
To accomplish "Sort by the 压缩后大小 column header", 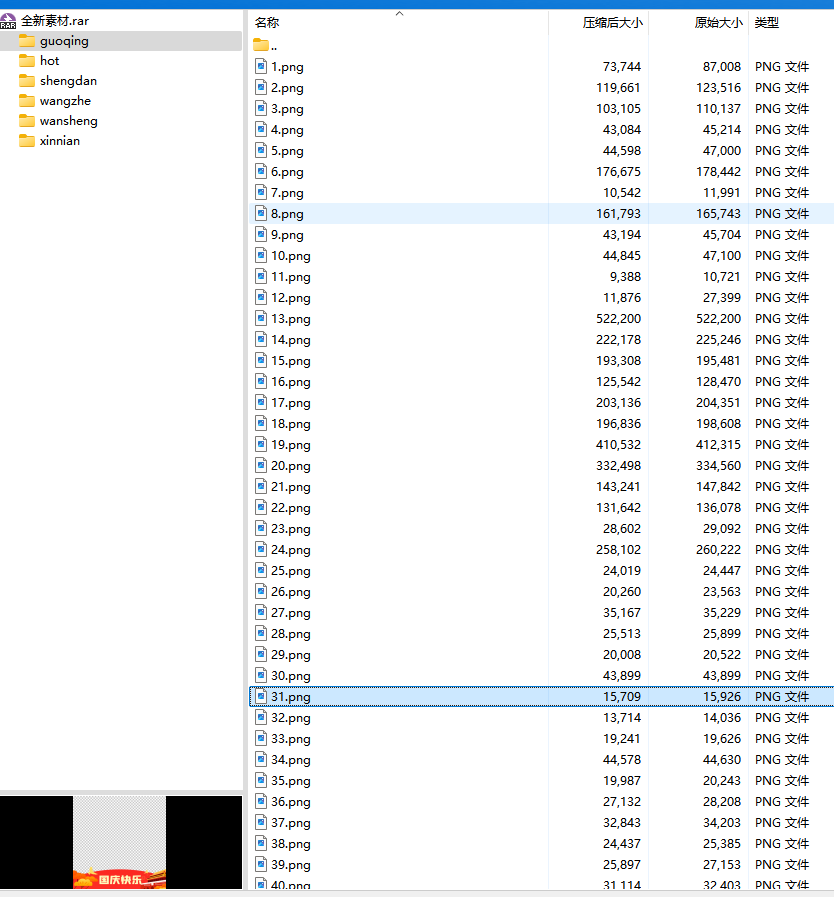I will [x=613, y=23].
